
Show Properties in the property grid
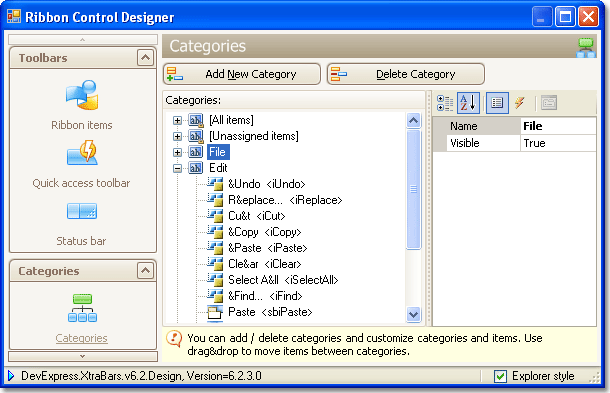497,103
